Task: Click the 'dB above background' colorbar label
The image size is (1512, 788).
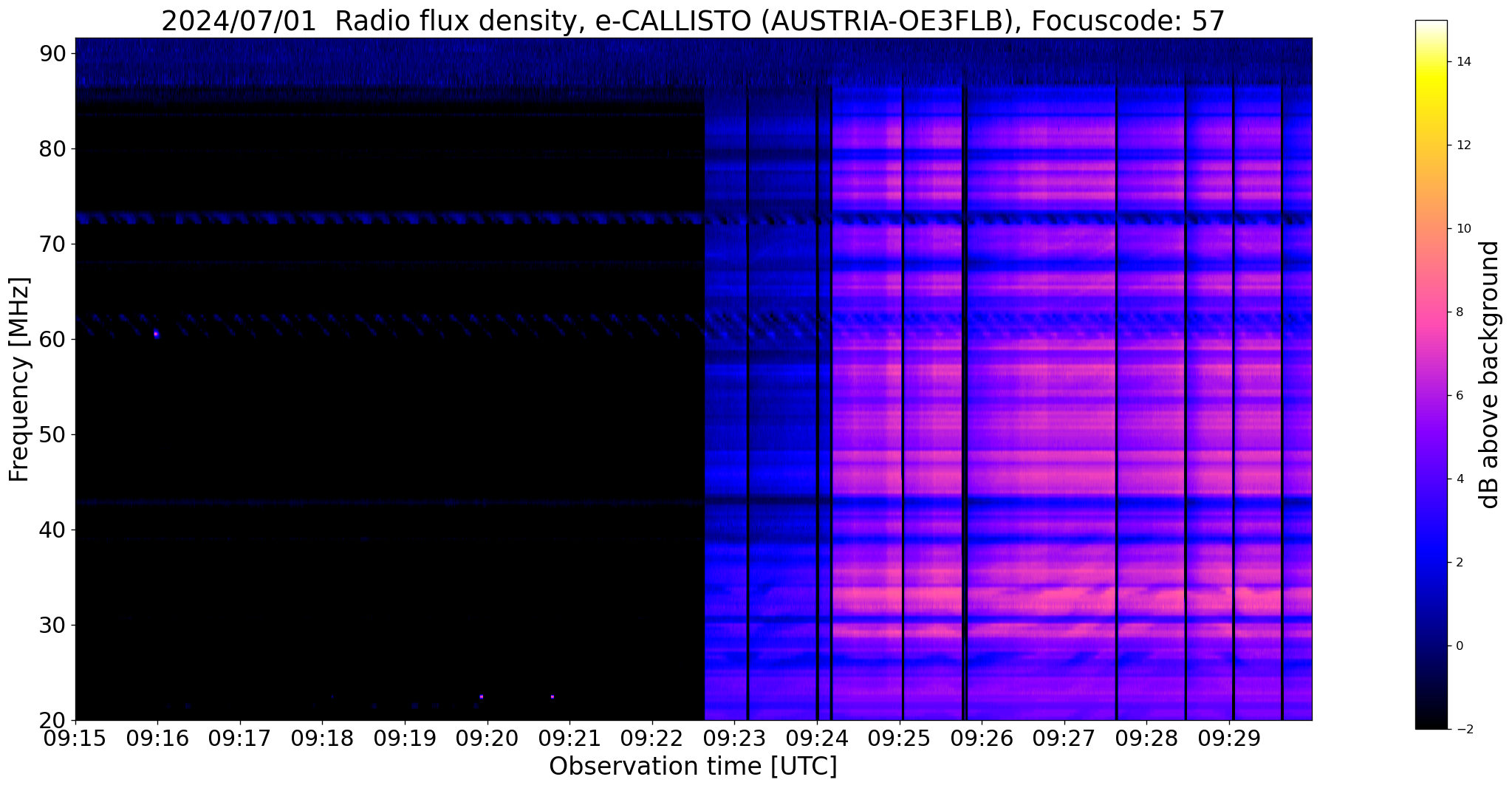Action: pos(1490,374)
